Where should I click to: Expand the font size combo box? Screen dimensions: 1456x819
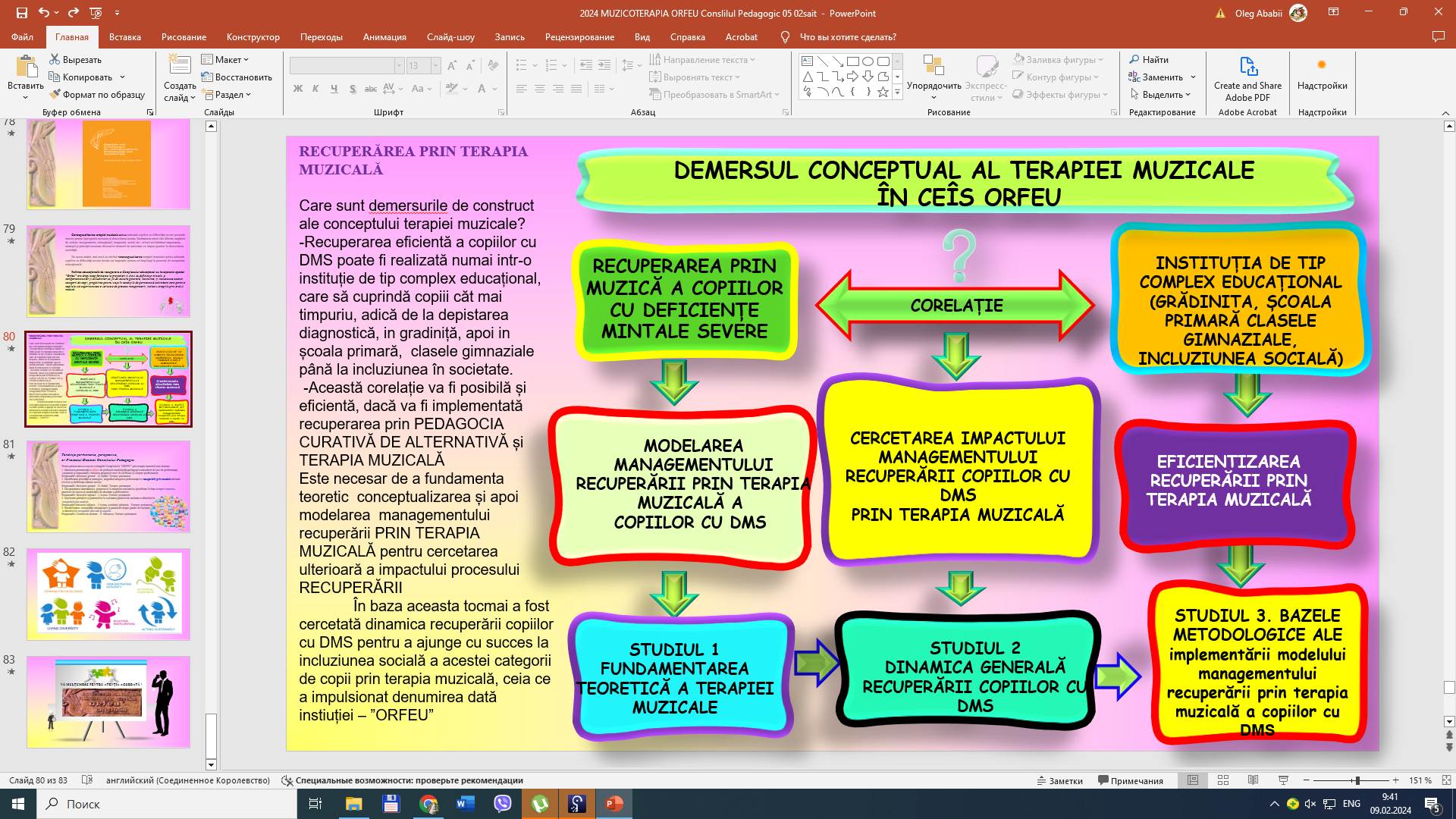[x=436, y=65]
